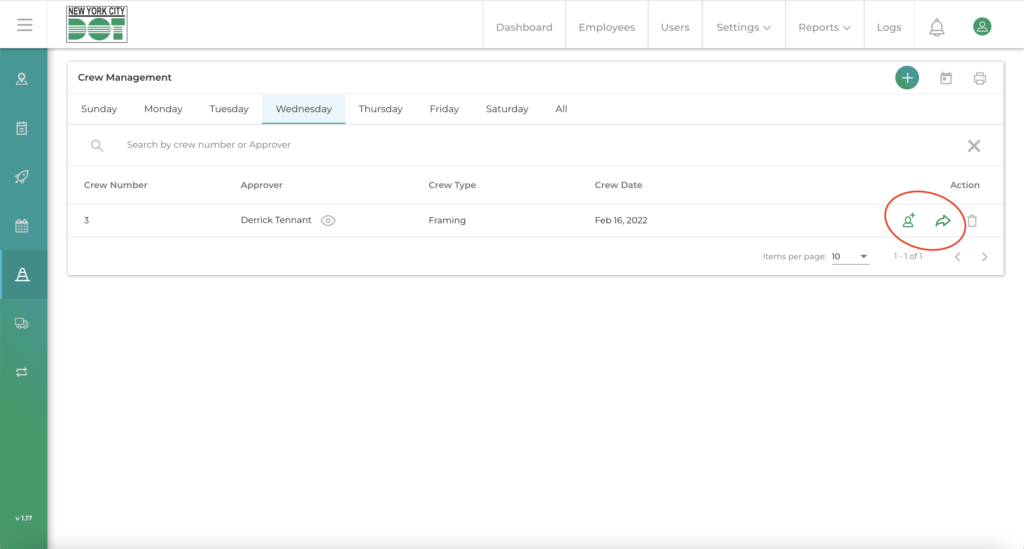The width and height of the screenshot is (1024, 549).
Task: Click the notification bell icon
Action: click(x=936, y=27)
